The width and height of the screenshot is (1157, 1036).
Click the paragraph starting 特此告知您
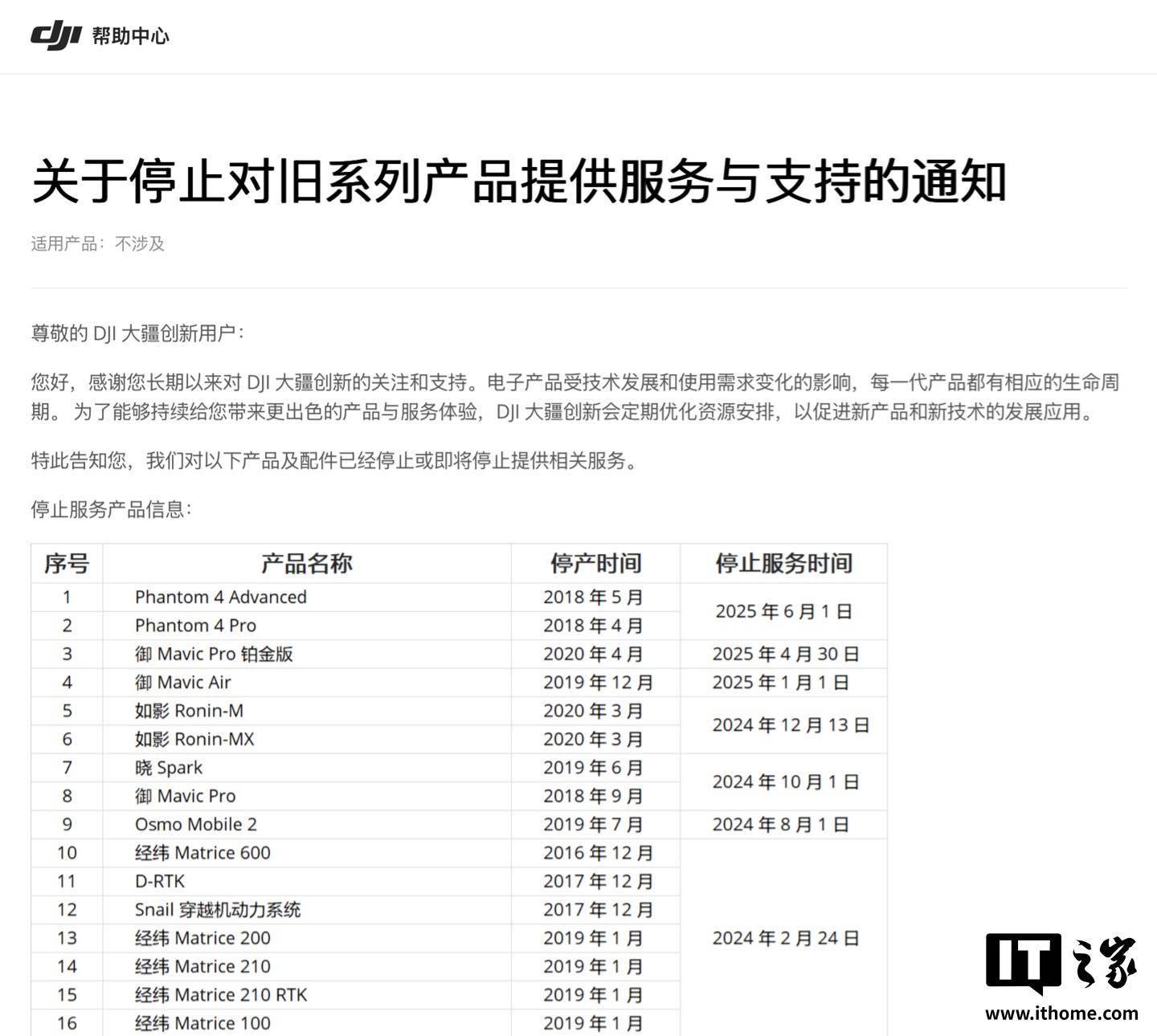336,461
